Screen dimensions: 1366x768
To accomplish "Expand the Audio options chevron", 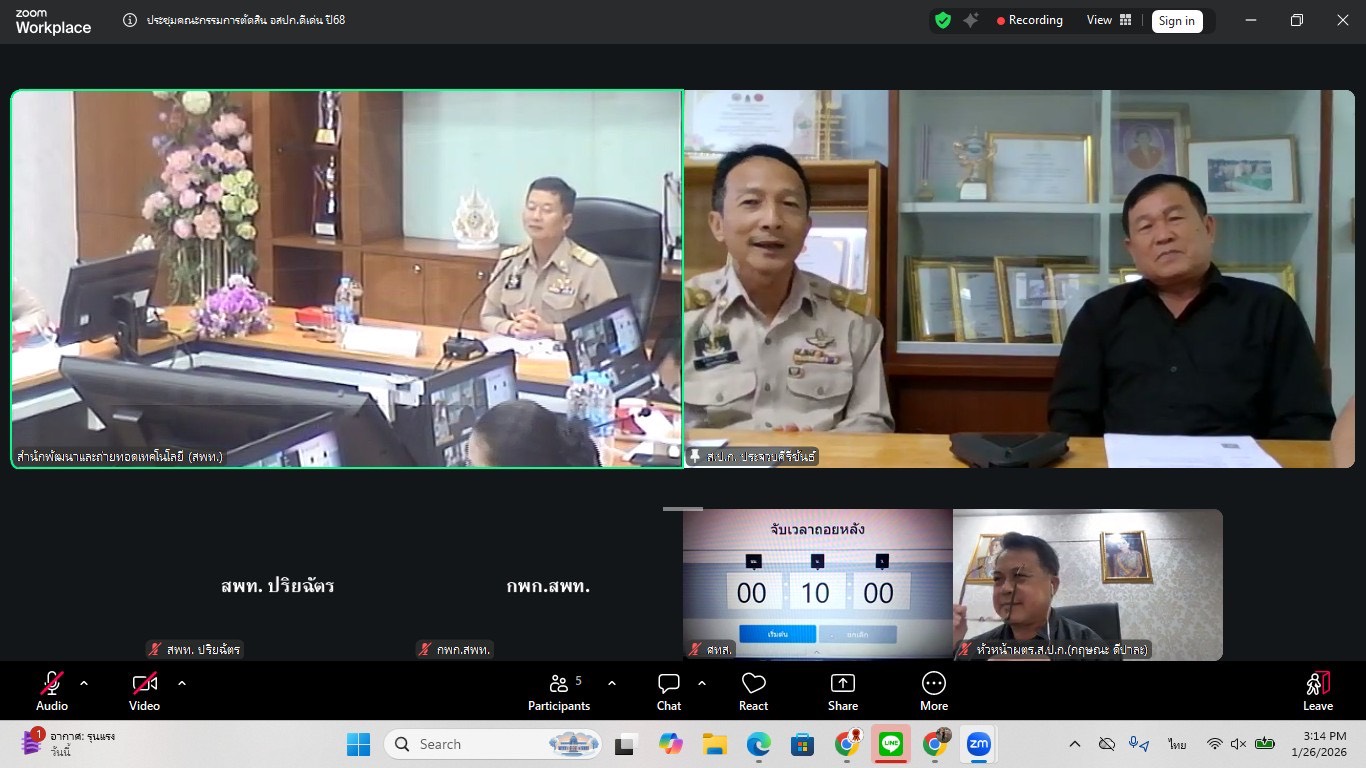I will (x=83, y=684).
